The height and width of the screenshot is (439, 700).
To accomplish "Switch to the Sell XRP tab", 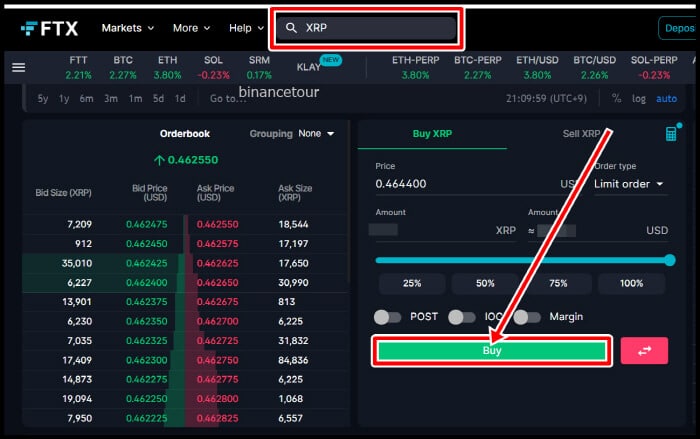I will [x=581, y=134].
